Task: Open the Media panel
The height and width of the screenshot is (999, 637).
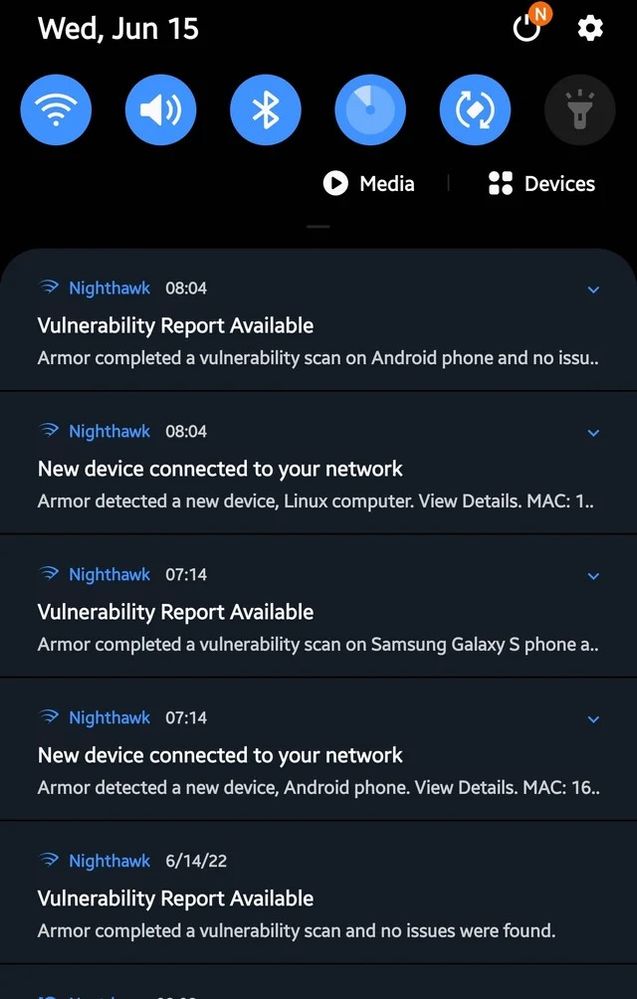Action: (369, 183)
